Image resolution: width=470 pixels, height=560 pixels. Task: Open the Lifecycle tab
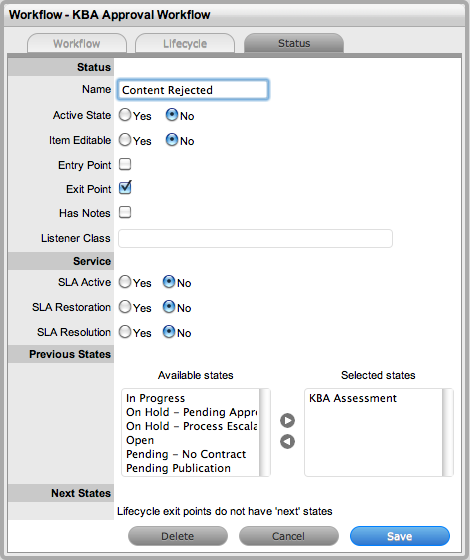pos(185,43)
